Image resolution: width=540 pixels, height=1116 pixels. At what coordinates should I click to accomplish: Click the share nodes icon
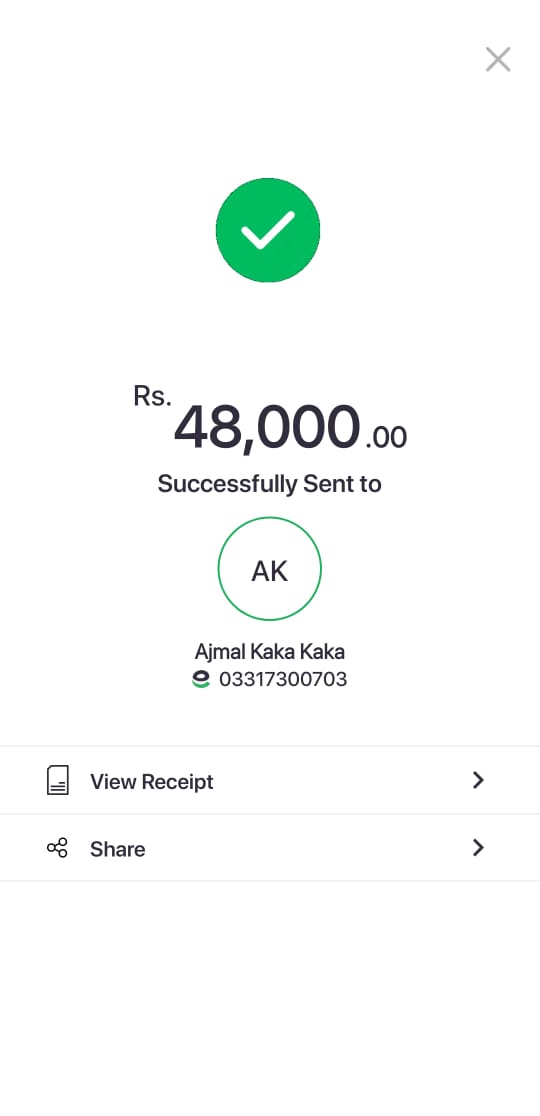[58, 848]
